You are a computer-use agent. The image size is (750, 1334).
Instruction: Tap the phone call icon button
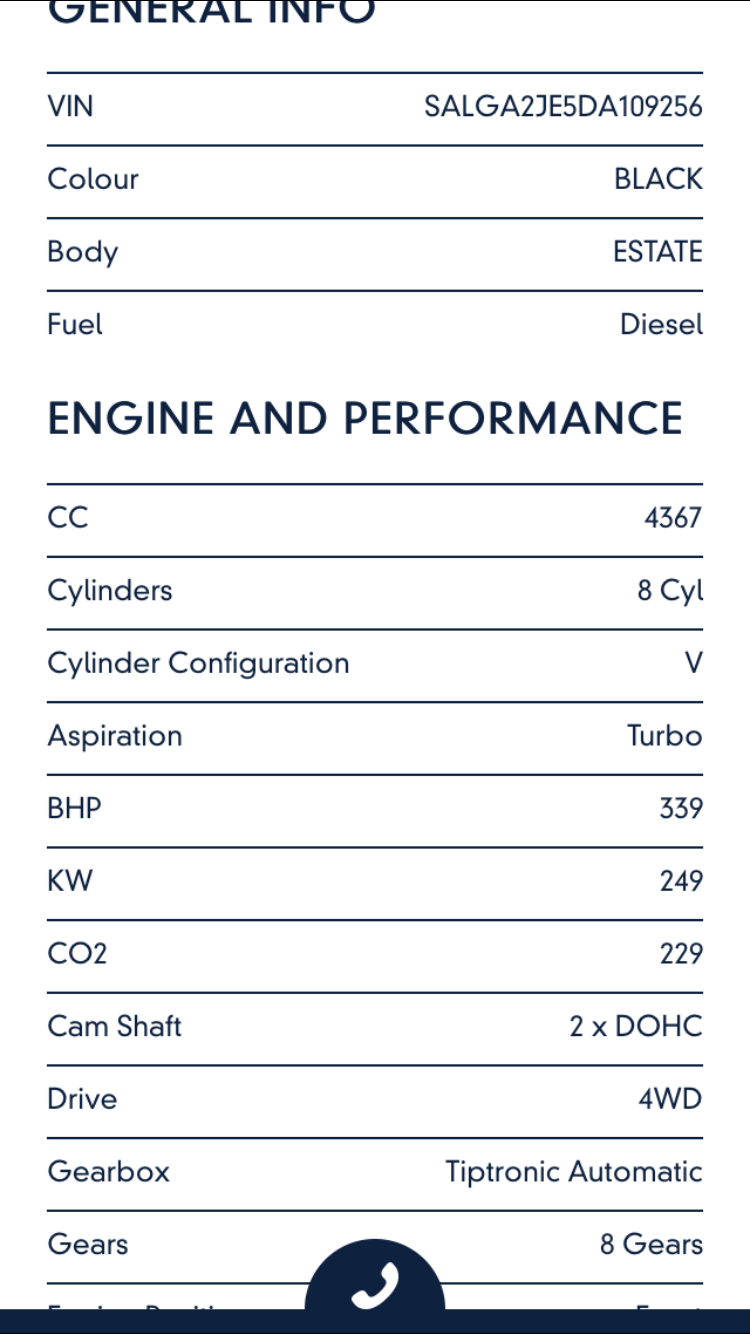click(x=375, y=1284)
